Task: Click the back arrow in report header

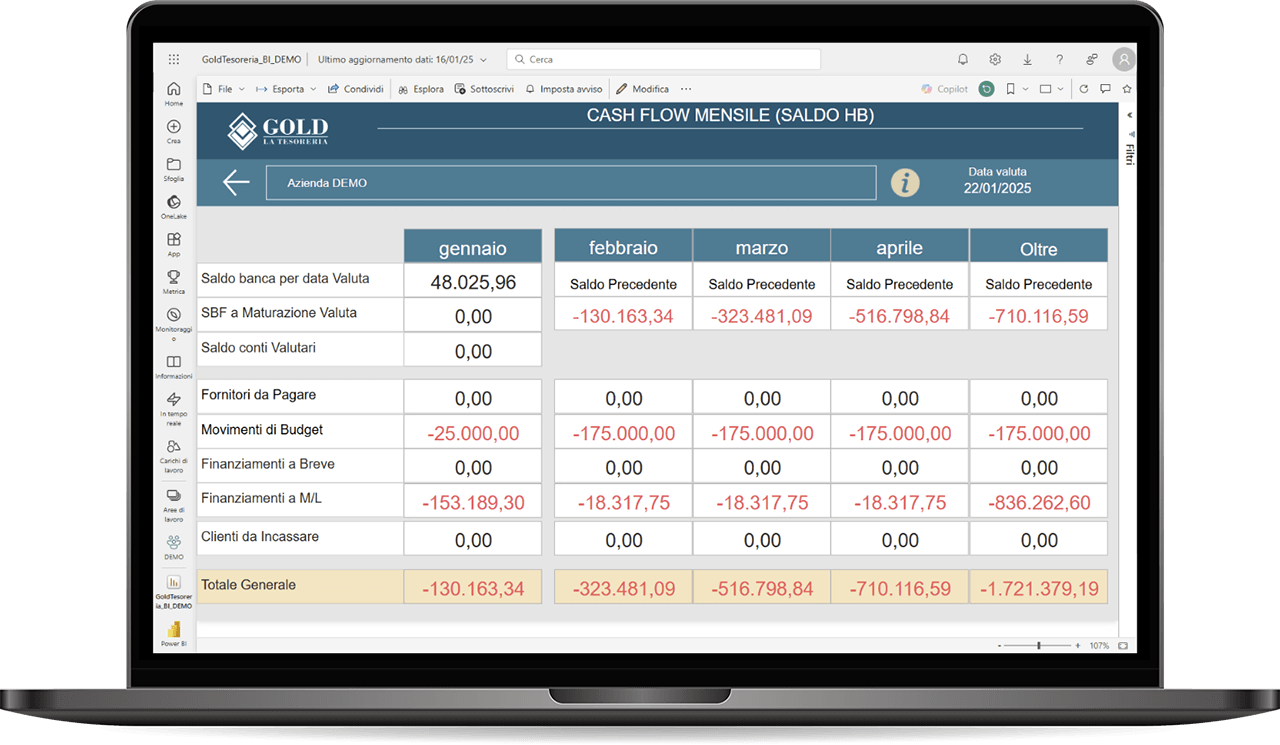Action: 236,182
